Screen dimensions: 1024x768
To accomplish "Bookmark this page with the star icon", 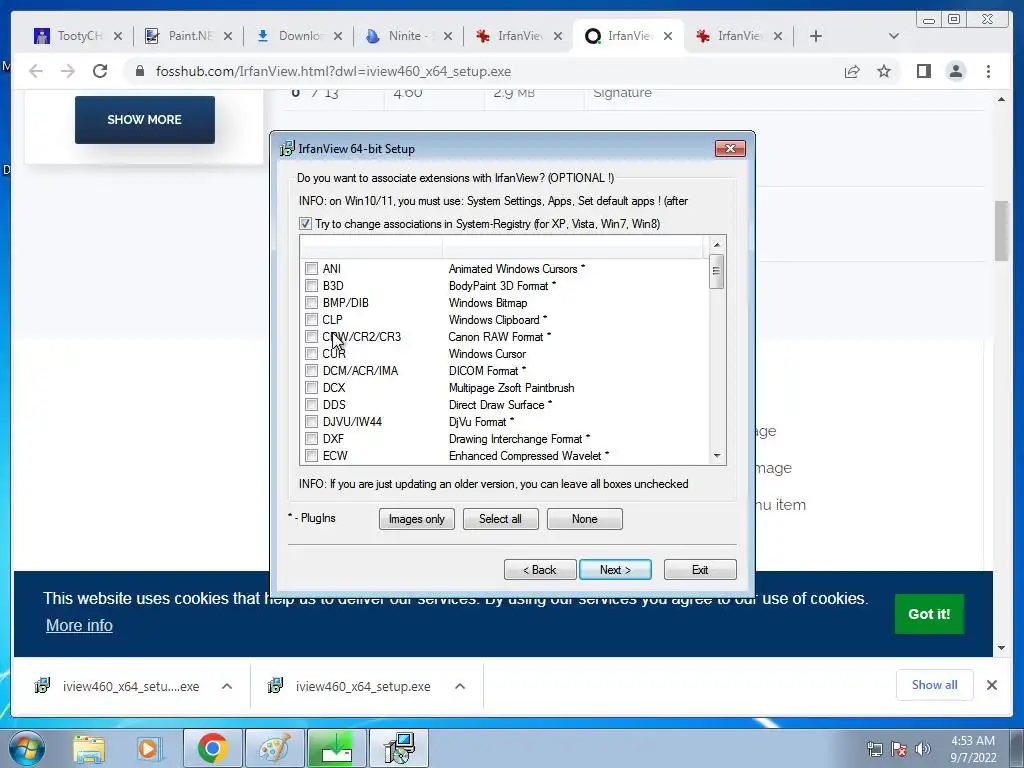I will point(884,71).
